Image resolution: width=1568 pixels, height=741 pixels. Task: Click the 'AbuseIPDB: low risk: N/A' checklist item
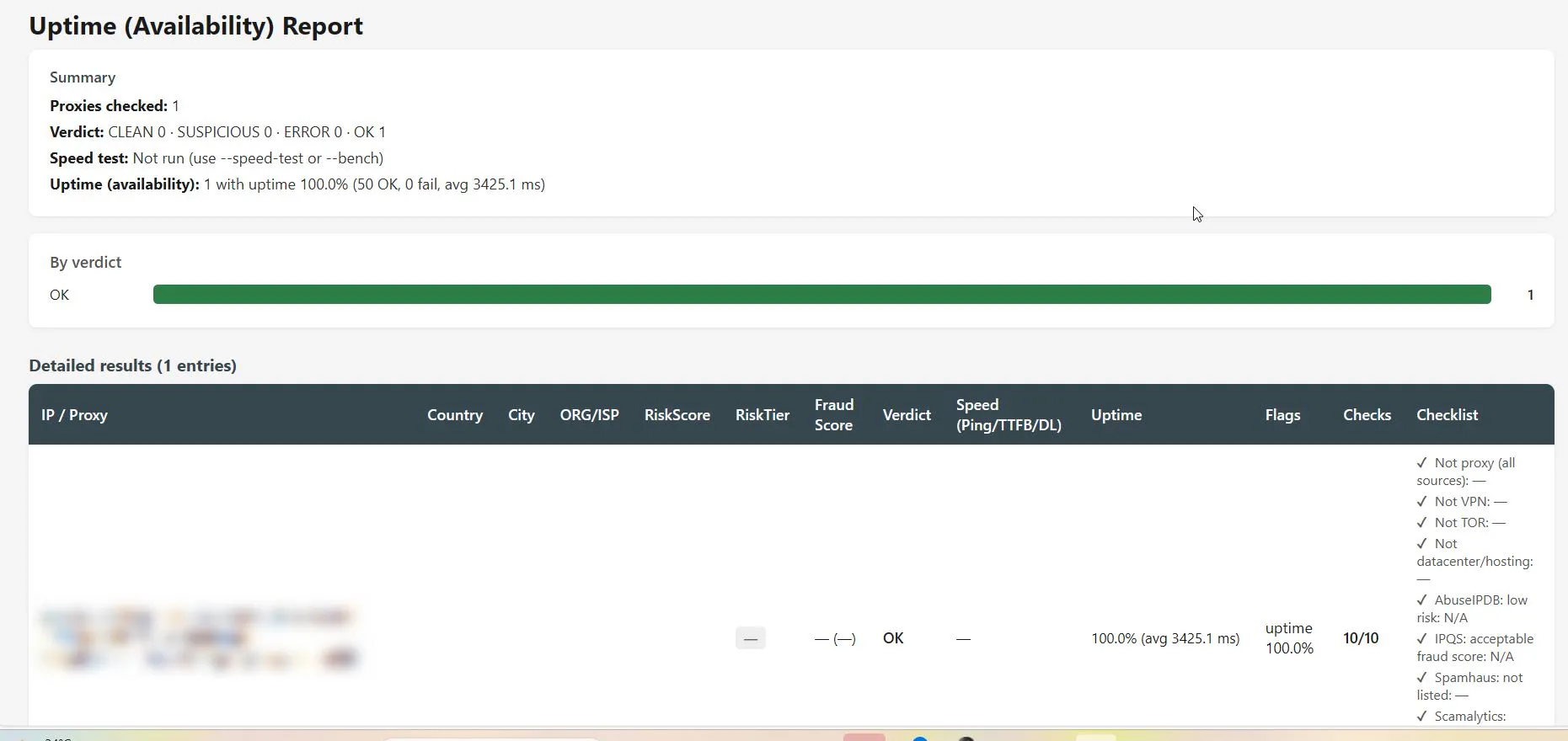pyautogui.click(x=1472, y=609)
